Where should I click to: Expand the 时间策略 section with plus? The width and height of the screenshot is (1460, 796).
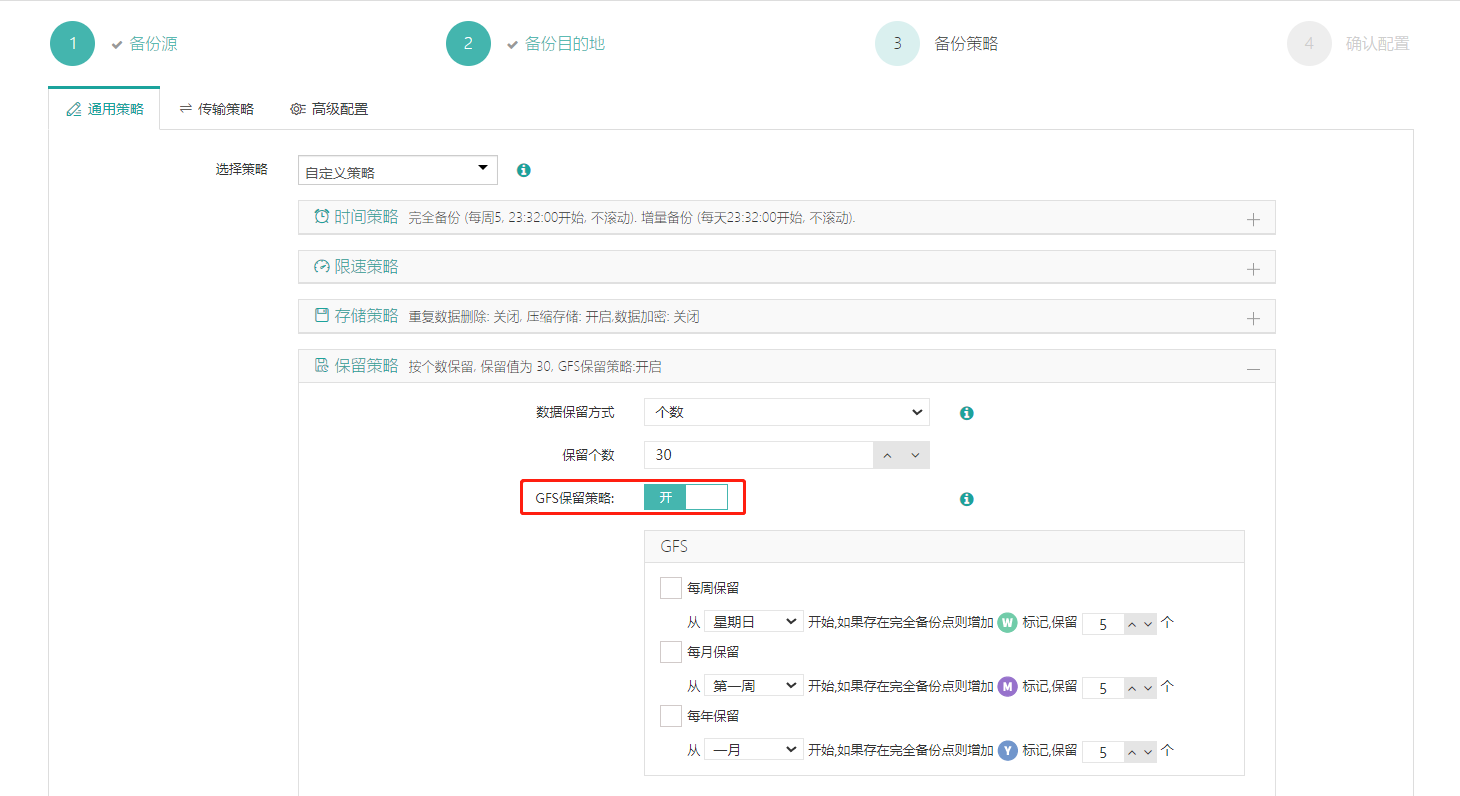pos(1253,219)
